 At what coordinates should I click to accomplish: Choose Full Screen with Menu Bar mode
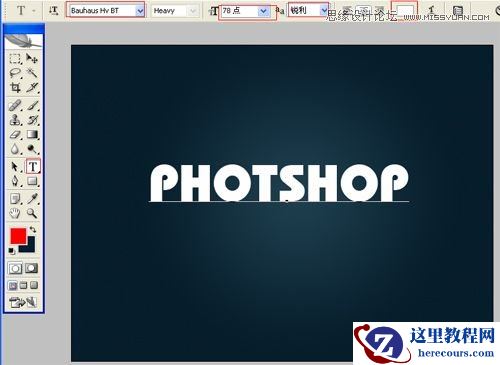point(23,285)
